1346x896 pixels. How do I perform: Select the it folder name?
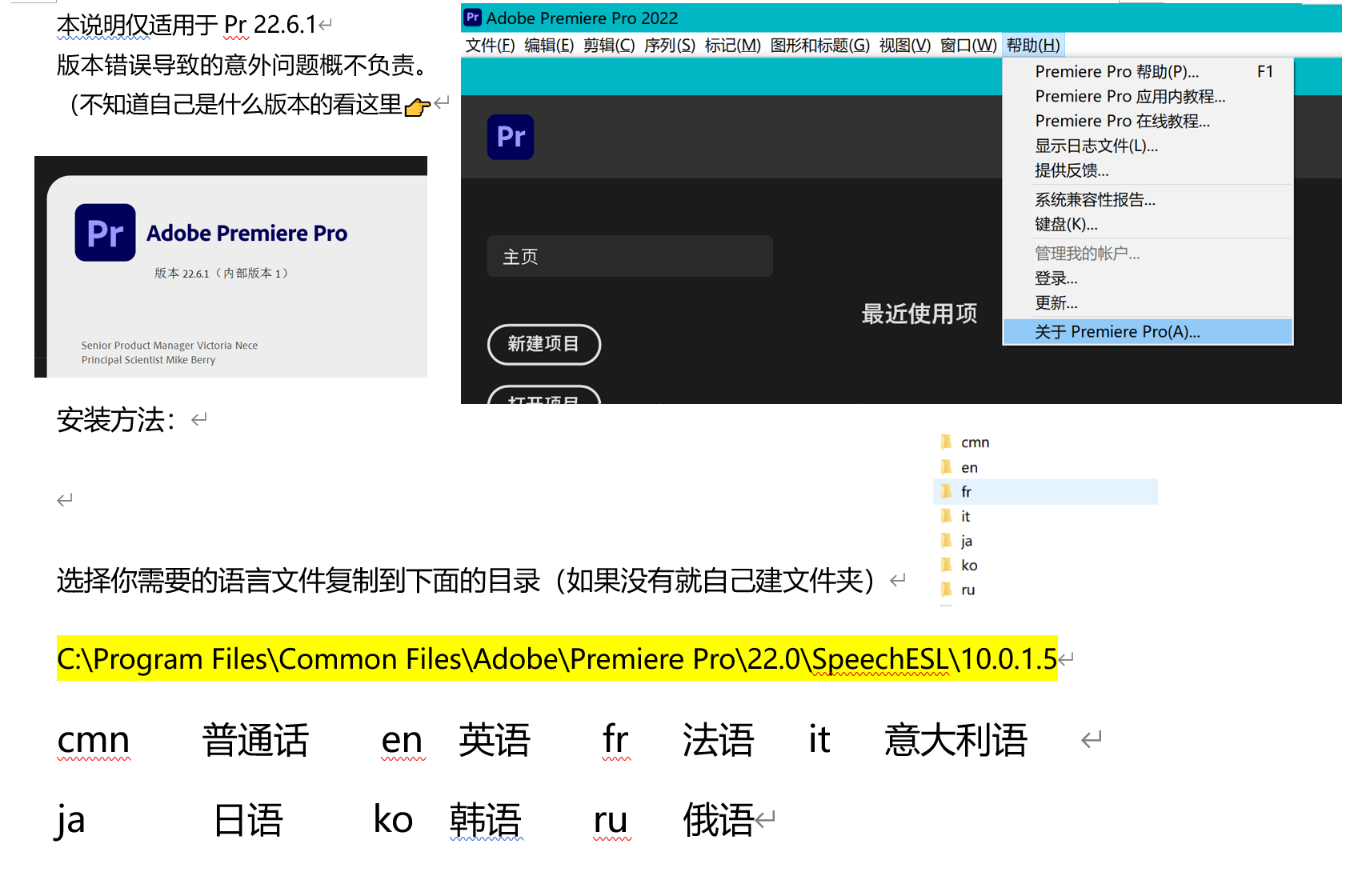click(965, 517)
